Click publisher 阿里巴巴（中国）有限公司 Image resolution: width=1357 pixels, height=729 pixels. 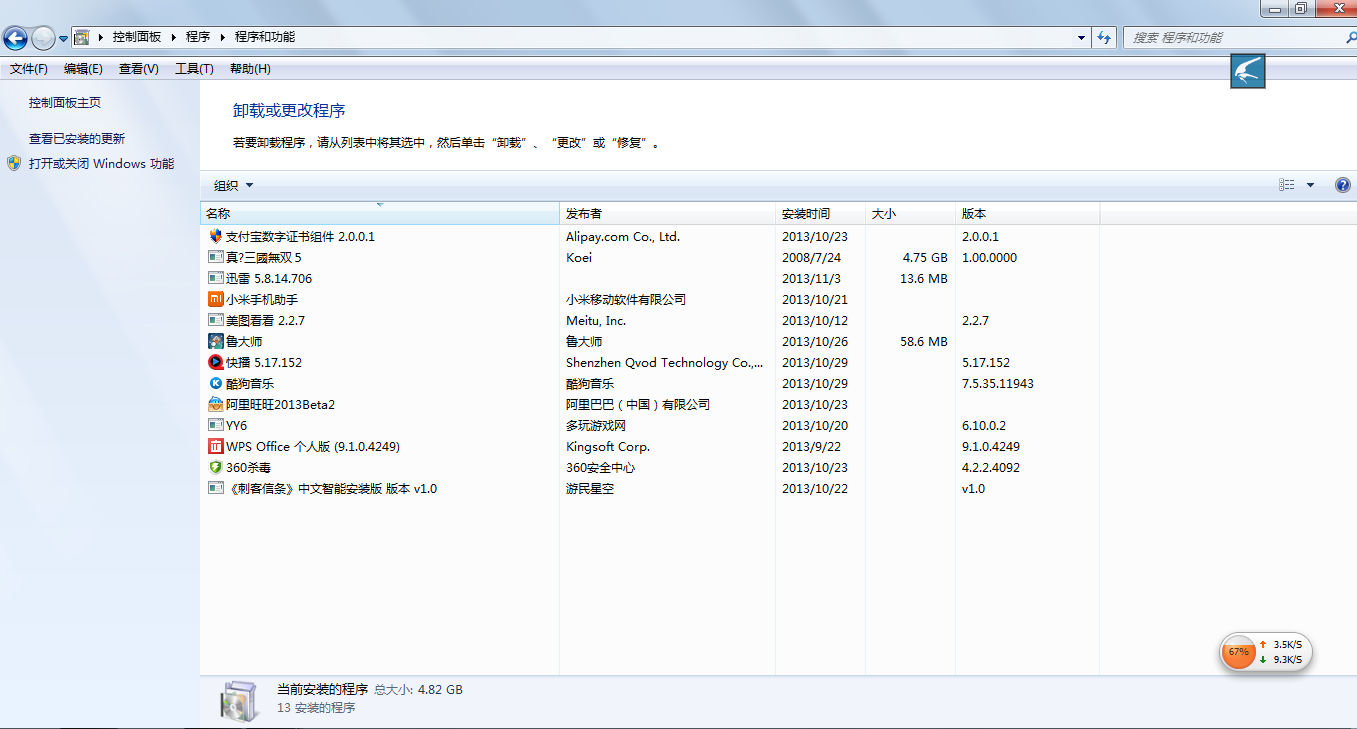638,405
